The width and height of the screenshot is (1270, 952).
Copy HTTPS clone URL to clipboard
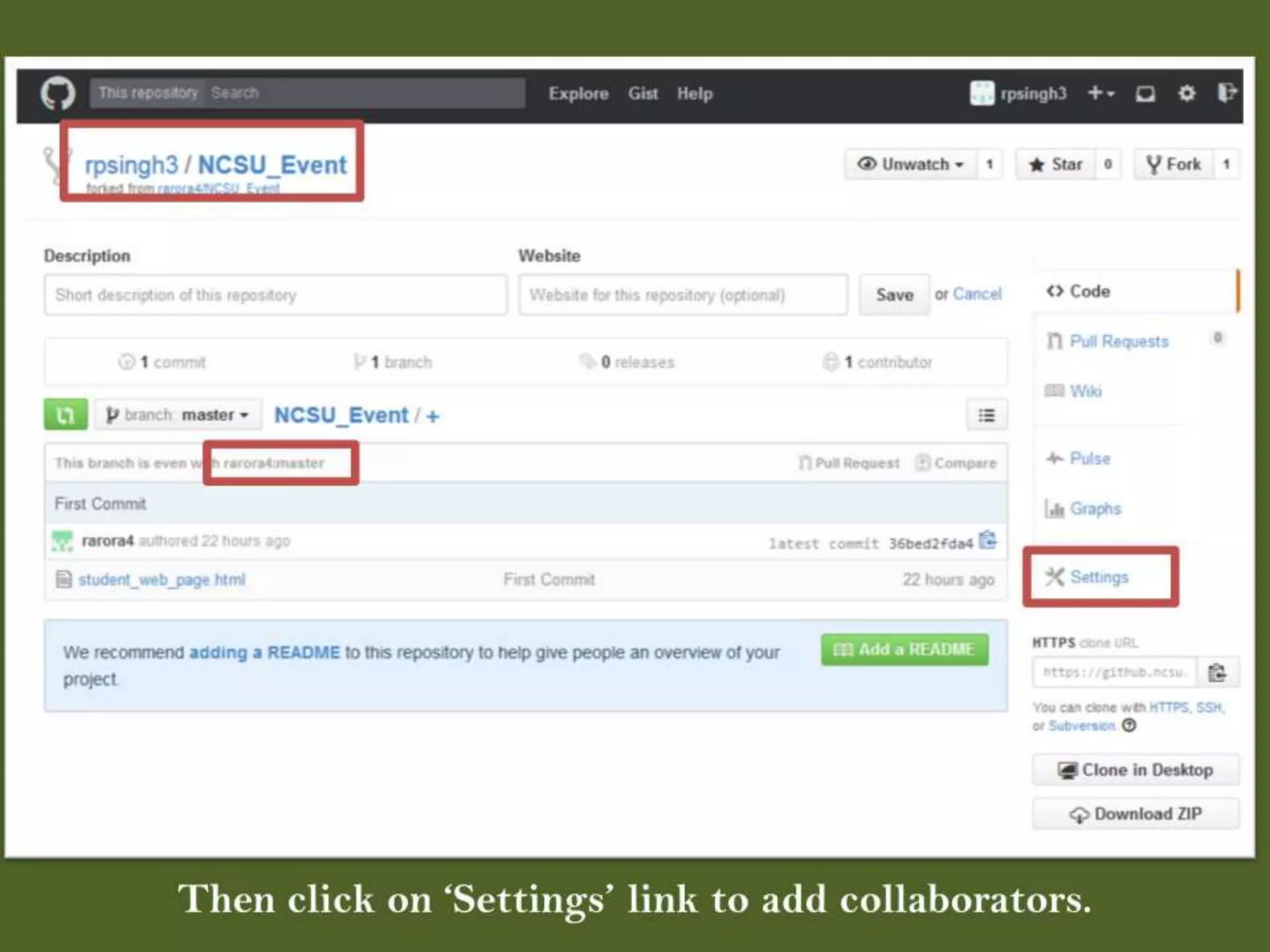tap(1217, 672)
